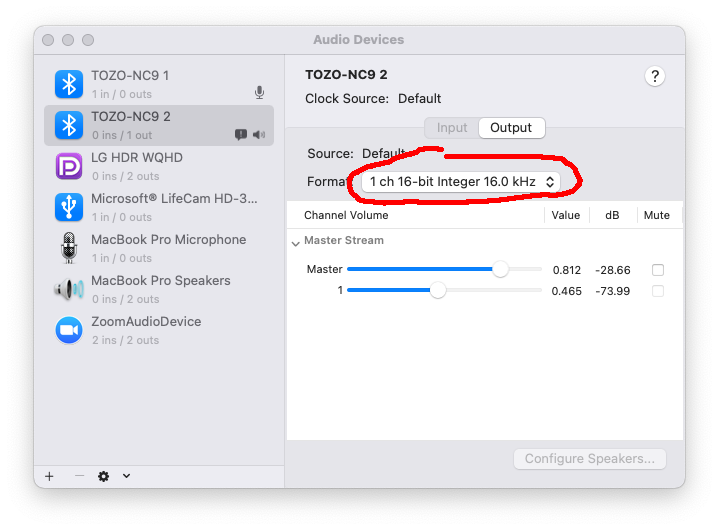Click the Configure Speakers button
The width and height of the screenshot is (719, 530).
(589, 459)
